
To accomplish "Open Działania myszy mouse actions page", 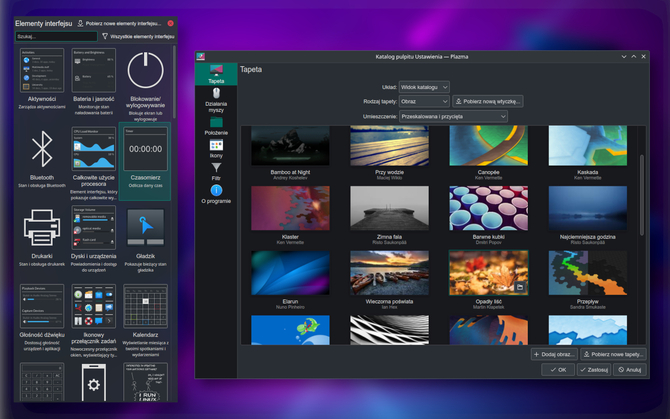I will 216,100.
